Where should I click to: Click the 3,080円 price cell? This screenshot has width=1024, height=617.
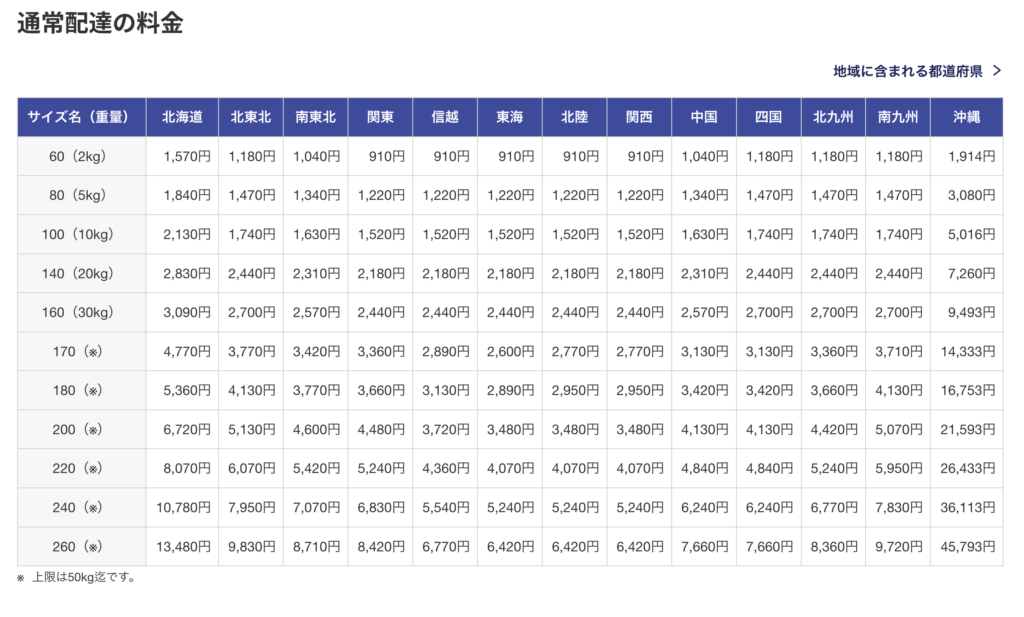[967, 195]
